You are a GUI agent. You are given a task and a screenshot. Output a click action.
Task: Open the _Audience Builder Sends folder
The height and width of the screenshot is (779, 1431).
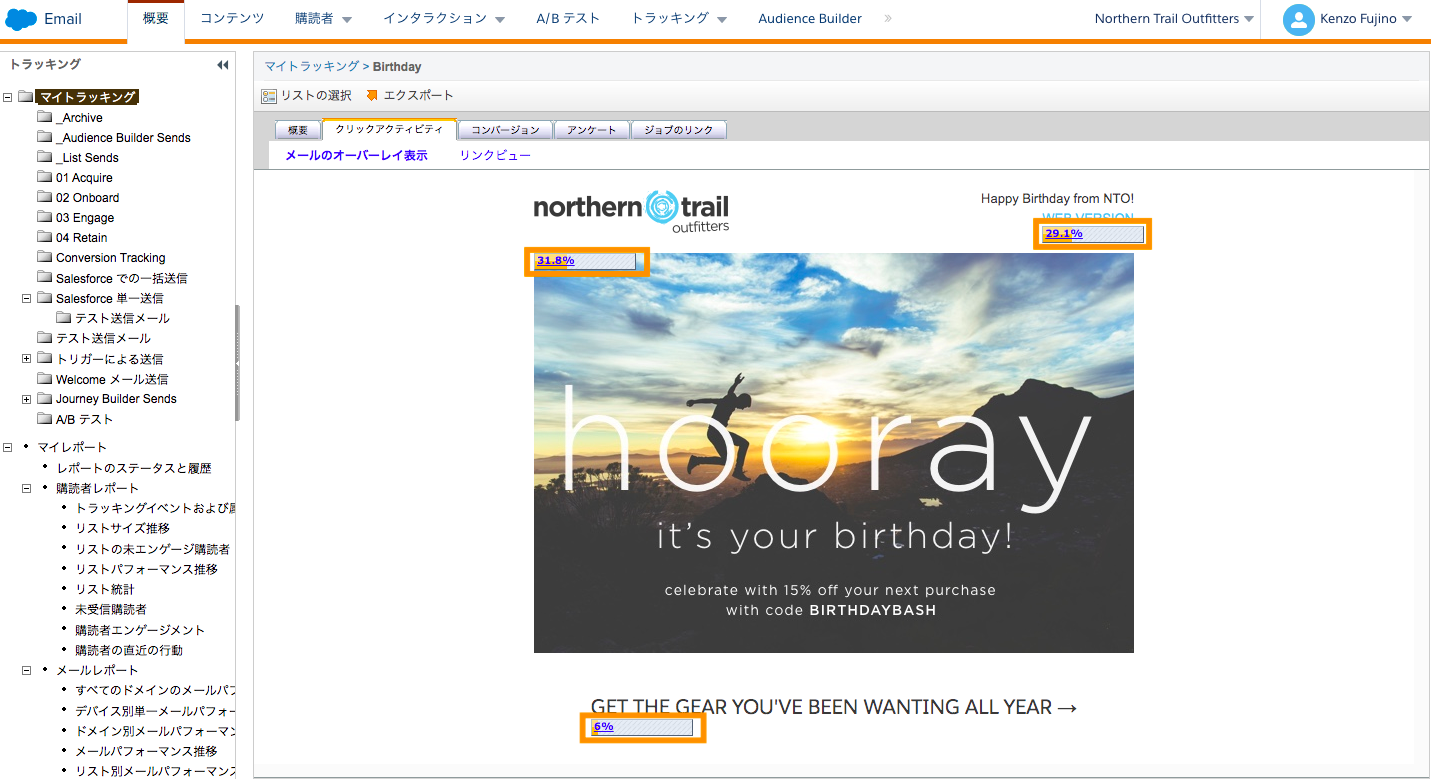tap(123, 138)
